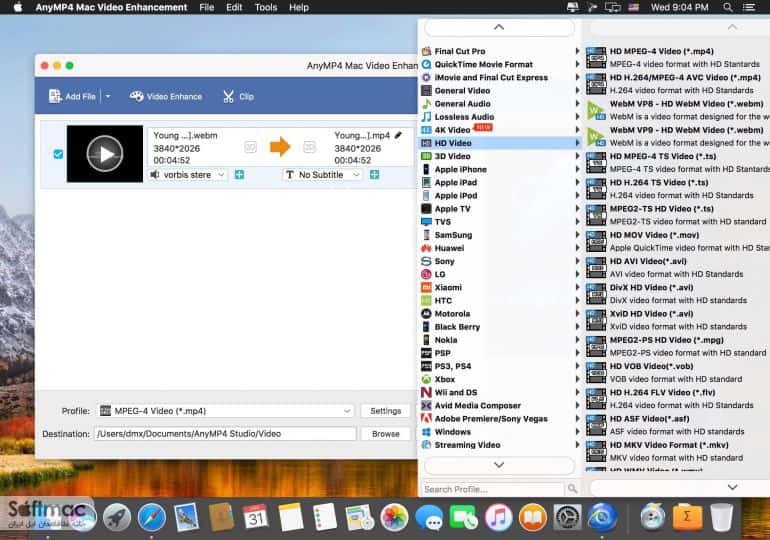Choose QuickTime Movie Format category
The image size is (770, 540).
point(500,64)
